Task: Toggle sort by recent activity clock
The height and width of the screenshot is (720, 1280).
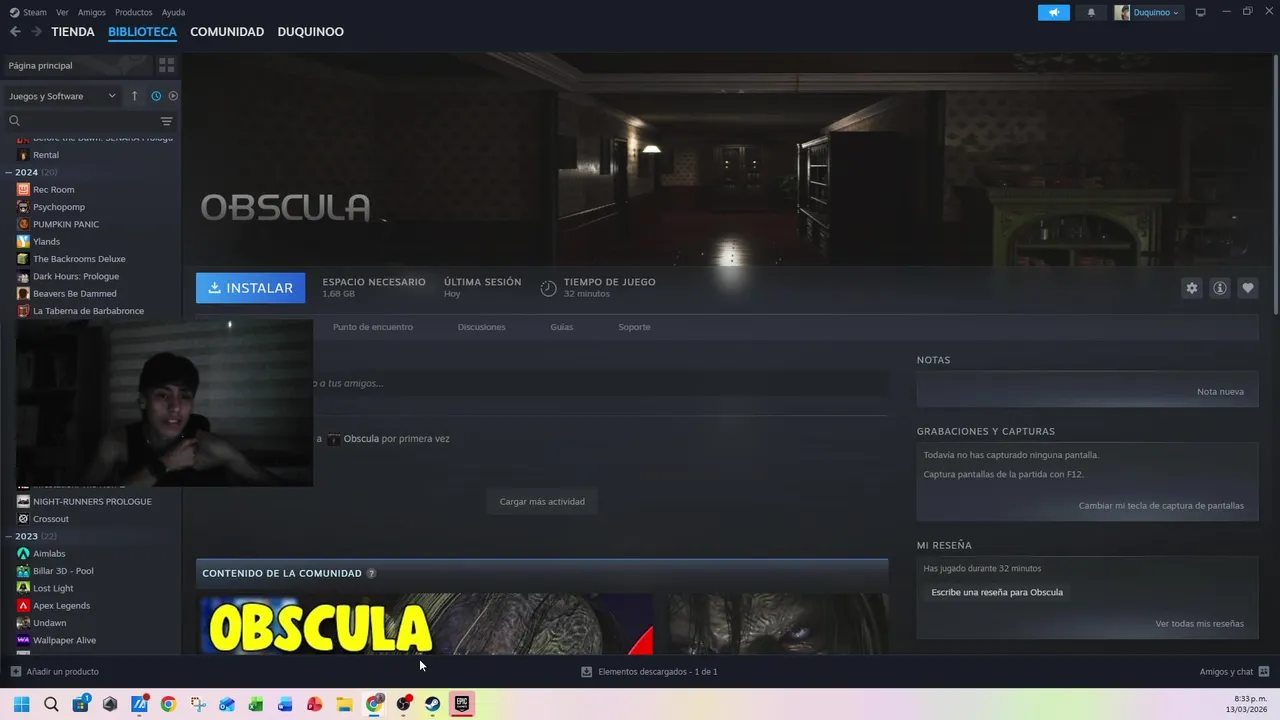Action: [x=156, y=96]
